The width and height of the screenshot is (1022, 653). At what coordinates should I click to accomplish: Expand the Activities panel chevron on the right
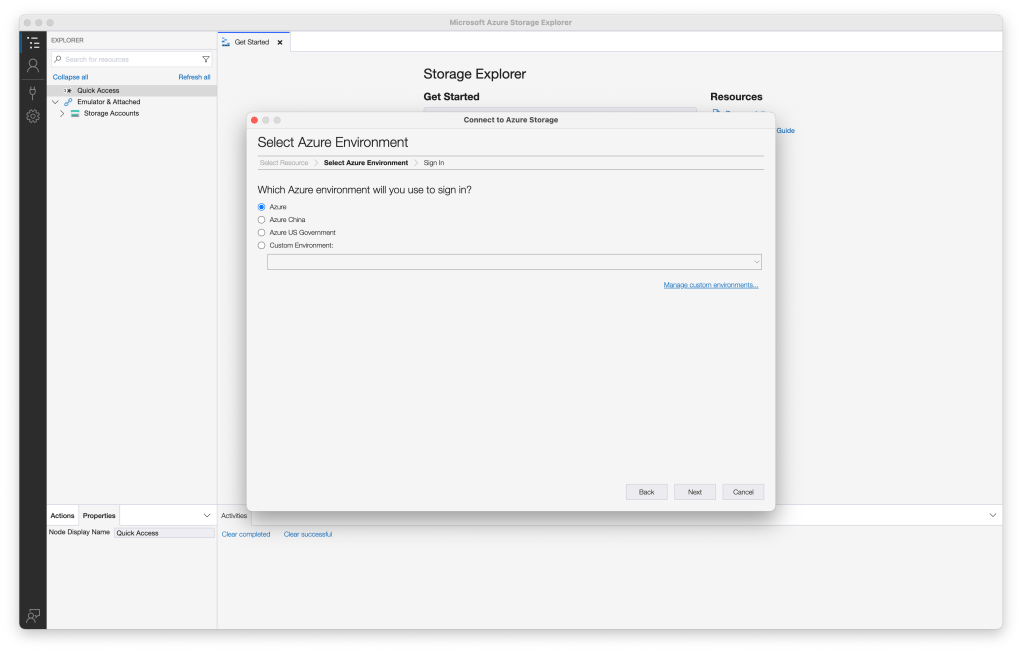pos(991,515)
